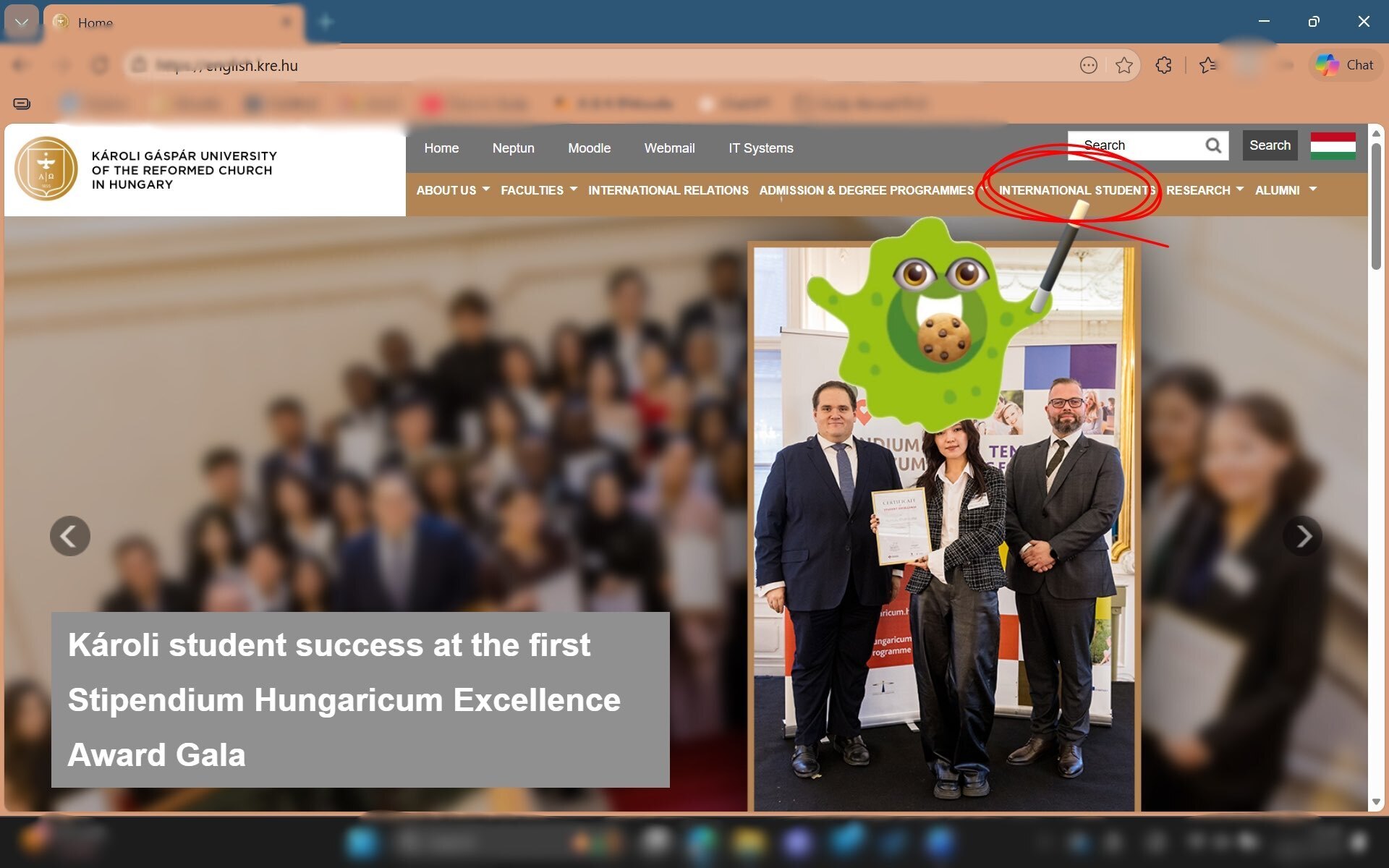Add page to favorites star icon
This screenshot has height=868, width=1389.
(1123, 66)
